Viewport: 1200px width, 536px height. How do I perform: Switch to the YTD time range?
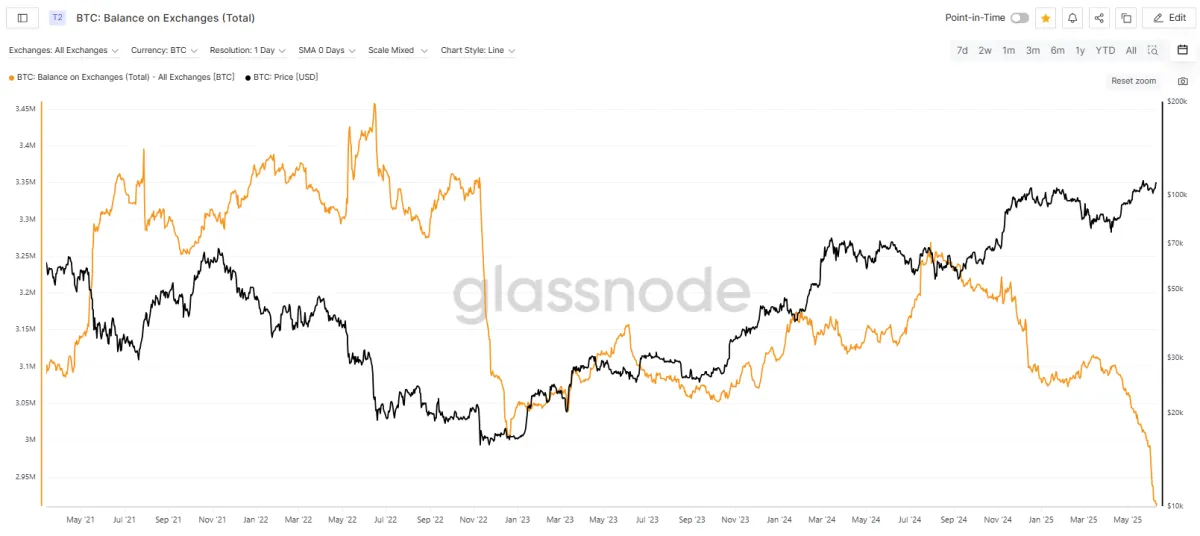point(1105,50)
